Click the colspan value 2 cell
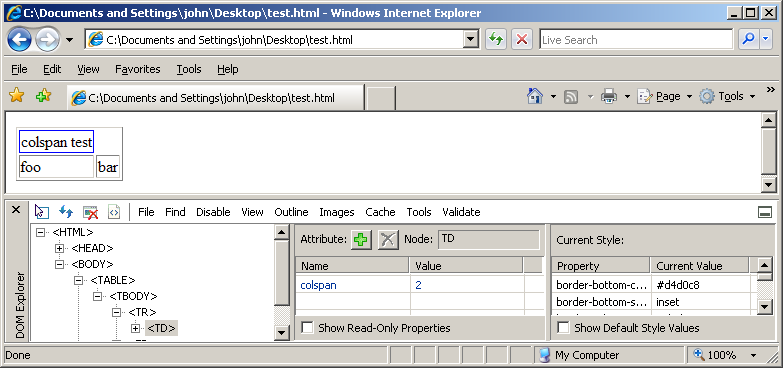The image size is (783, 368). [467, 286]
